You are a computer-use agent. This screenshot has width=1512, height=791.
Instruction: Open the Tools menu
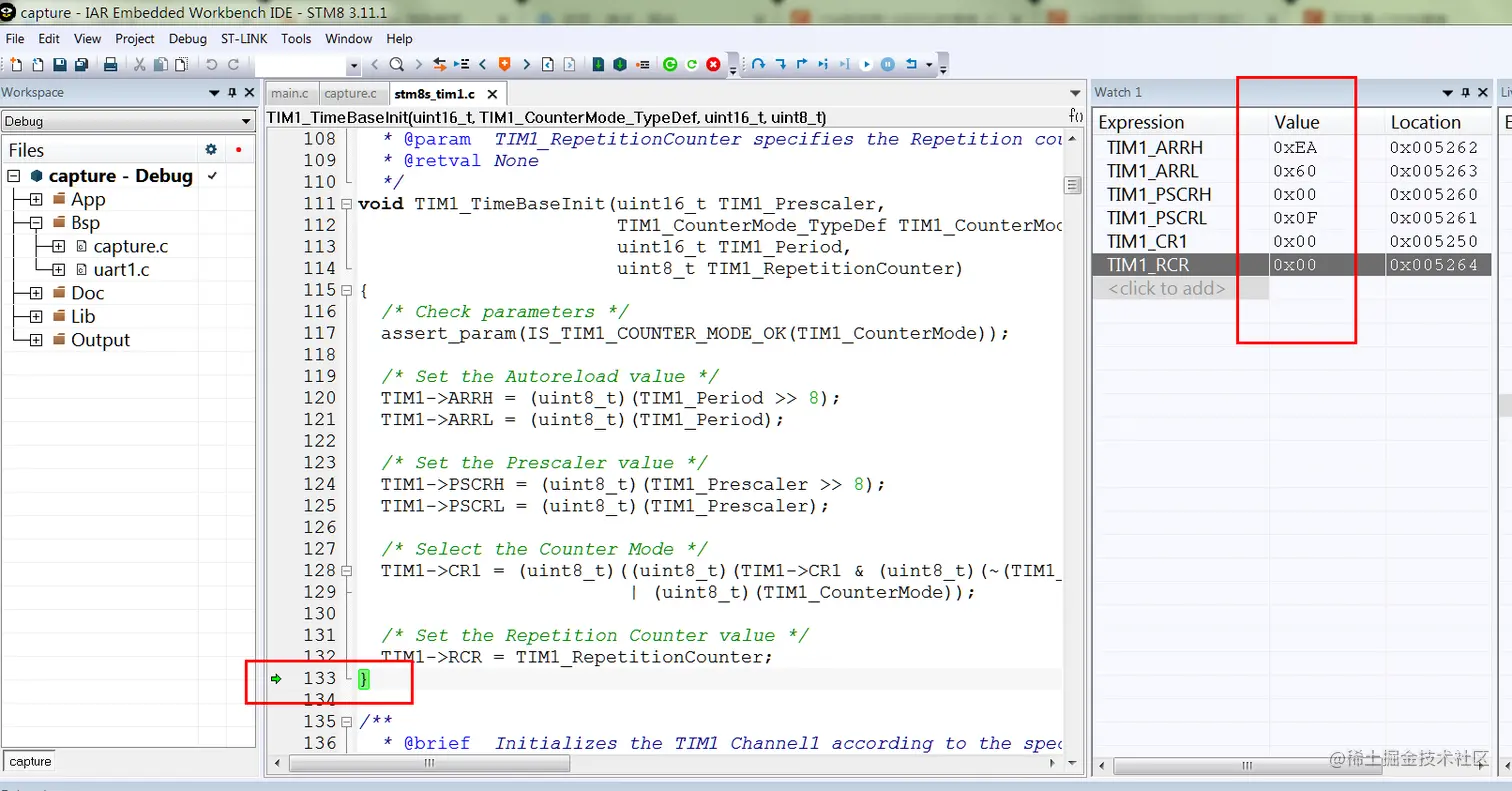point(296,38)
